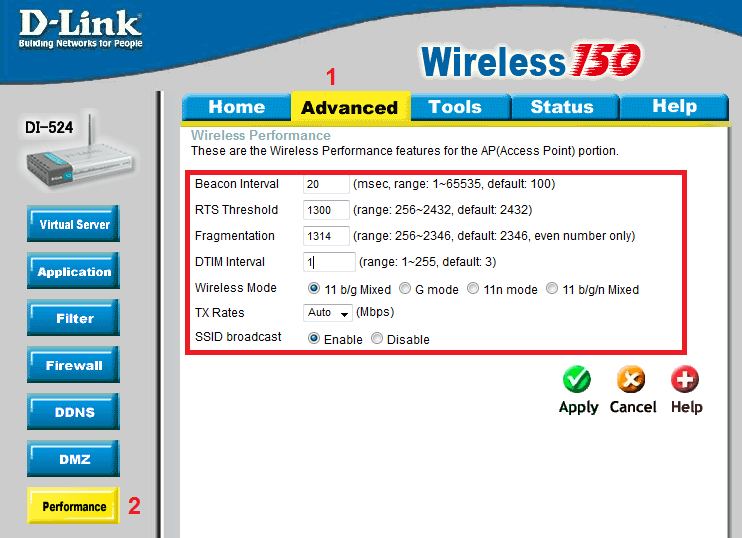Open the Advanced tab
This screenshot has height=538, width=742.
[x=350, y=107]
